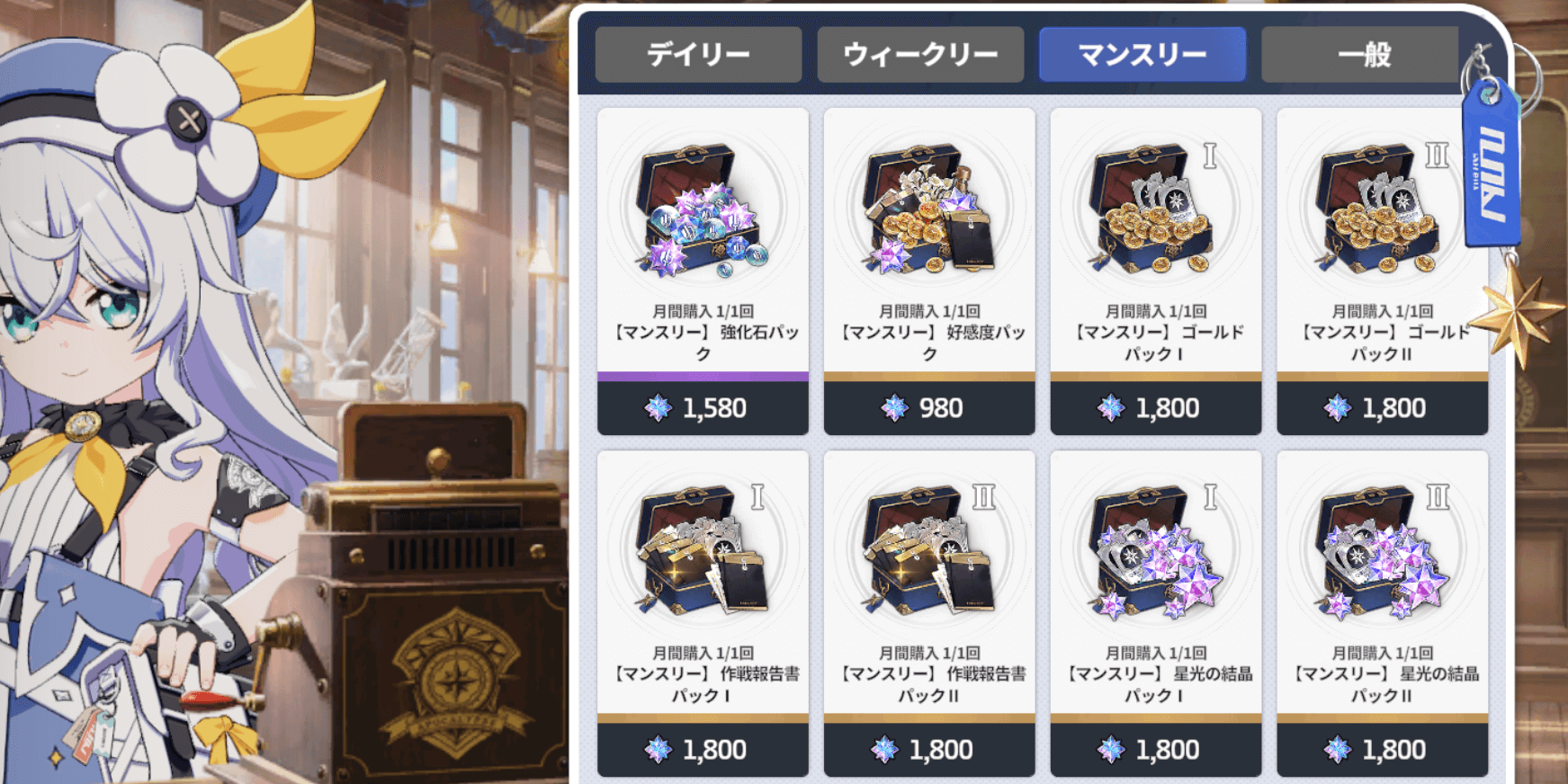Select the 星光の結晶パック II chest icon
Screen dimensions: 1568x784
(1382, 551)
